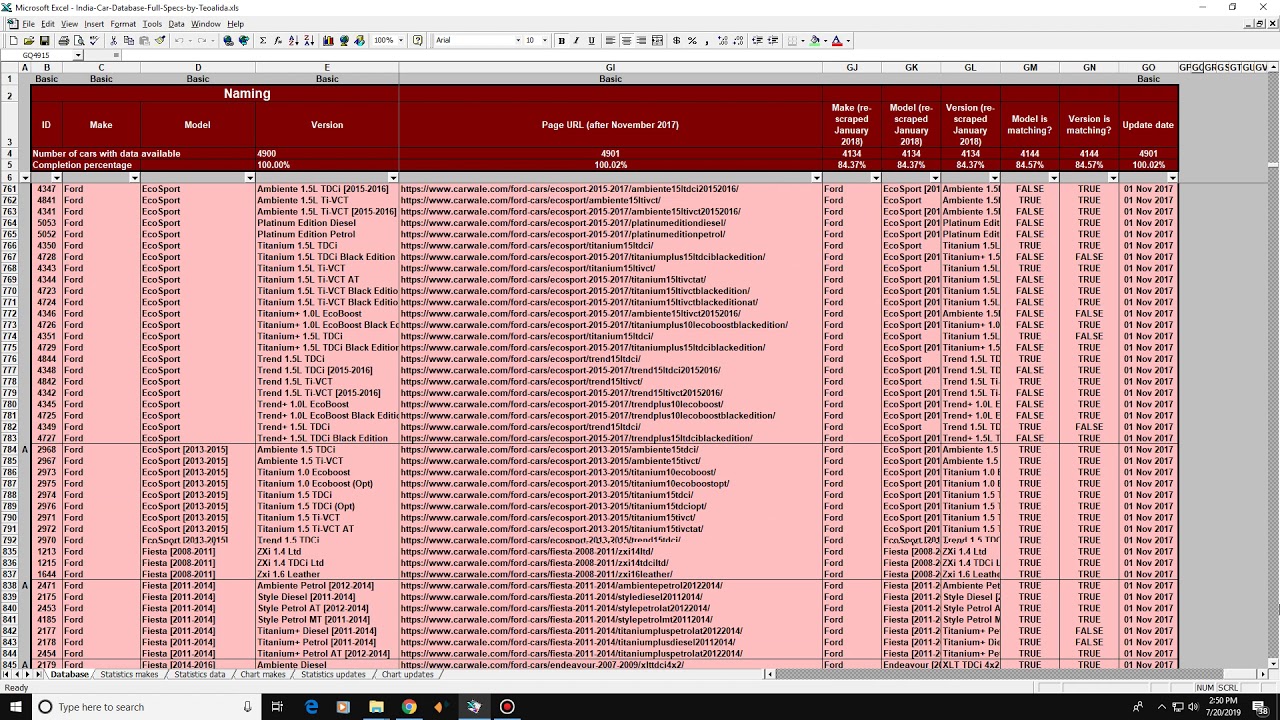Open the Update date filter dropdown
This screenshot has height=720, width=1280.
click(x=1172, y=178)
